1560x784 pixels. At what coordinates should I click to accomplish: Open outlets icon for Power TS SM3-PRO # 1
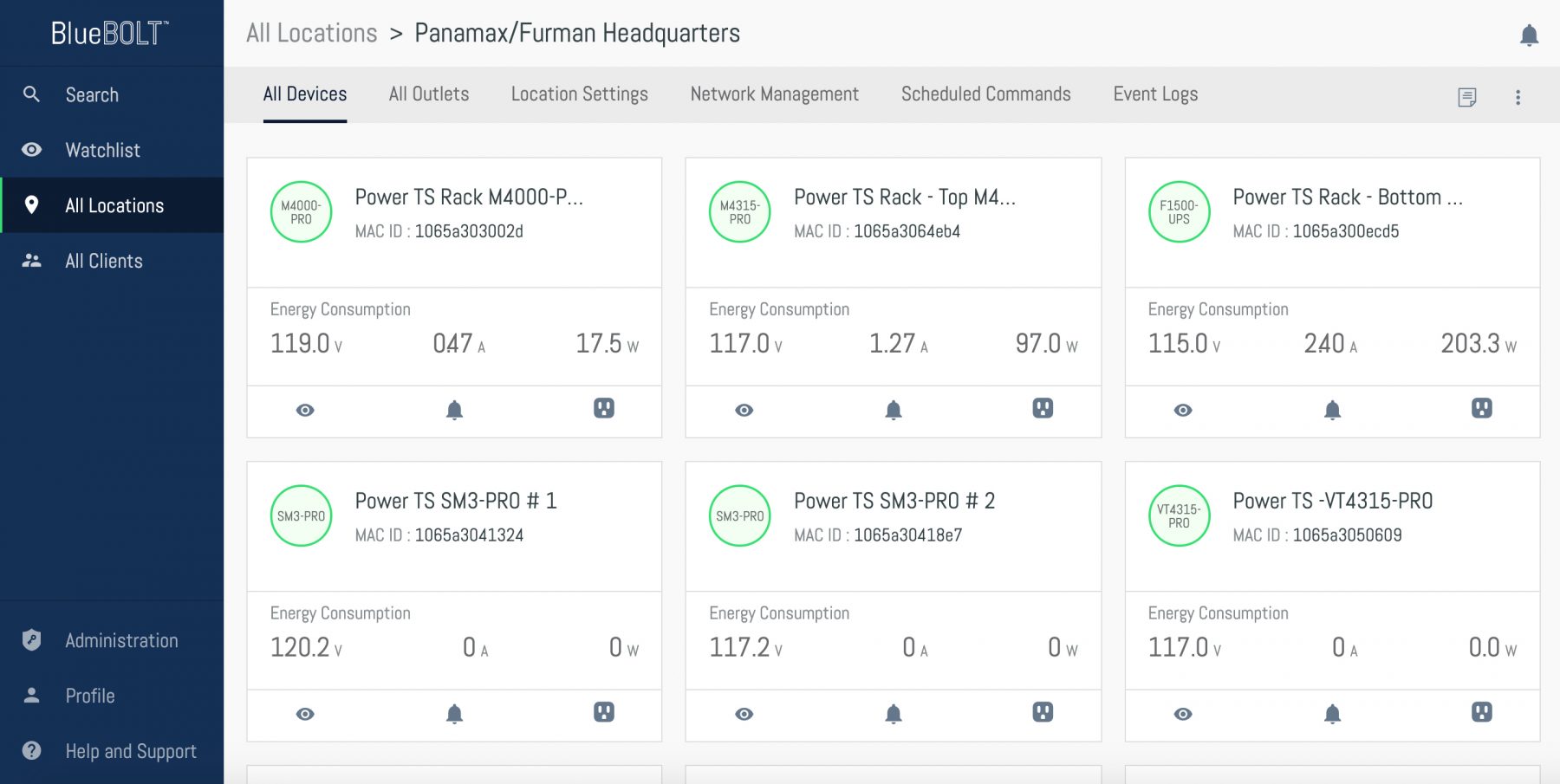604,712
